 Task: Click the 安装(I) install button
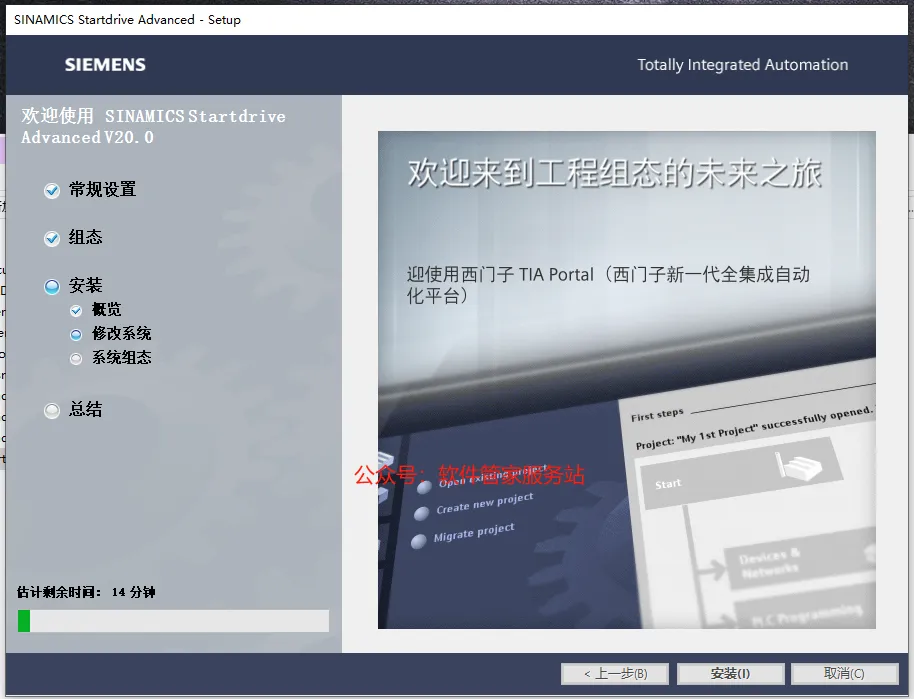point(730,674)
